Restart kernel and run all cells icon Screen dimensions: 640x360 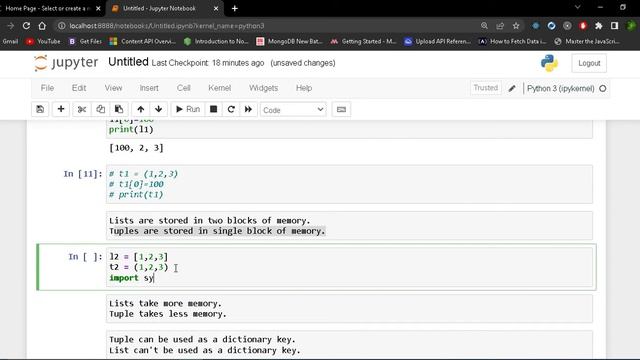(x=248, y=109)
